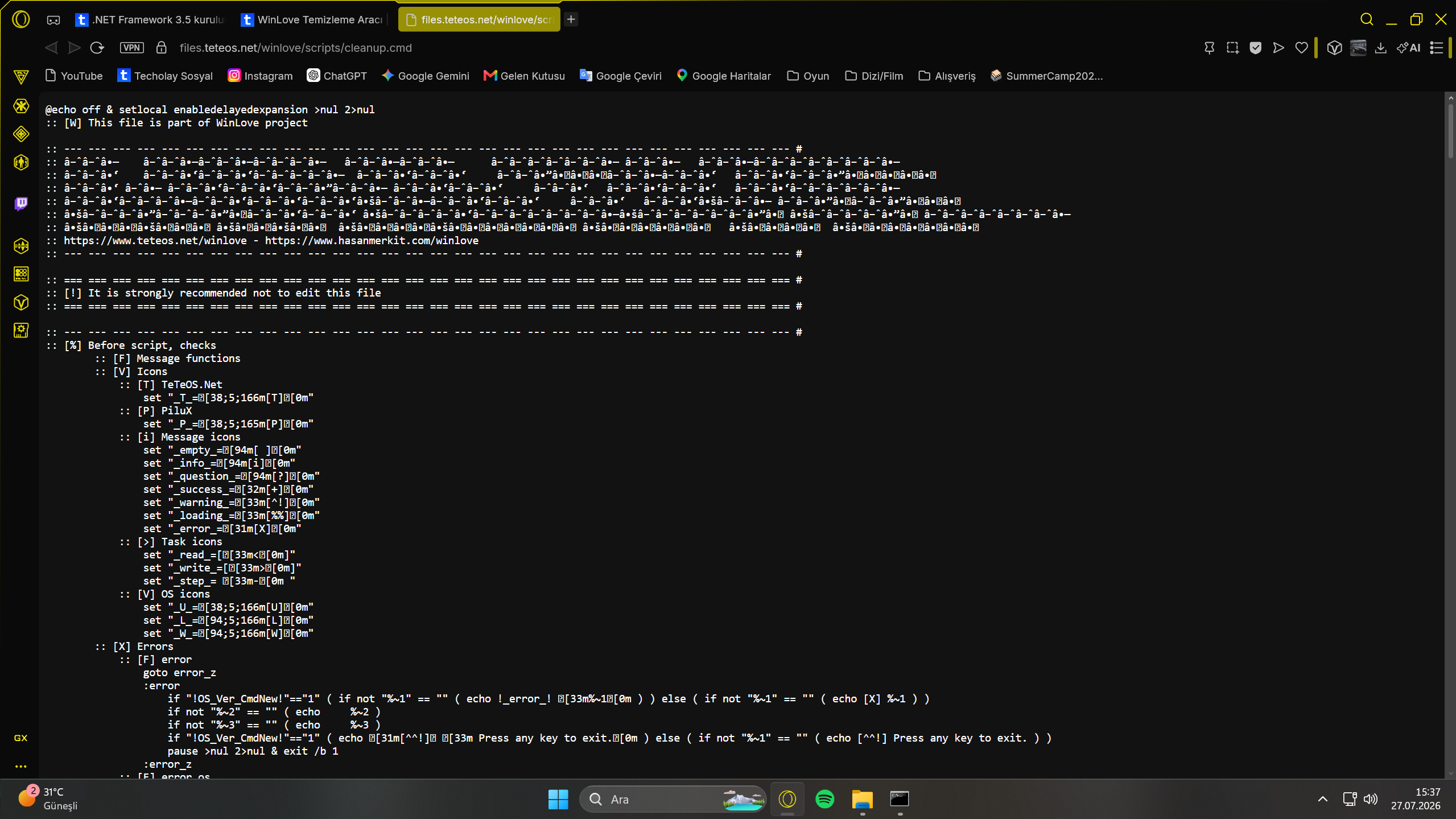Show hidden system tray icons
The image size is (1456, 819).
1323,799
